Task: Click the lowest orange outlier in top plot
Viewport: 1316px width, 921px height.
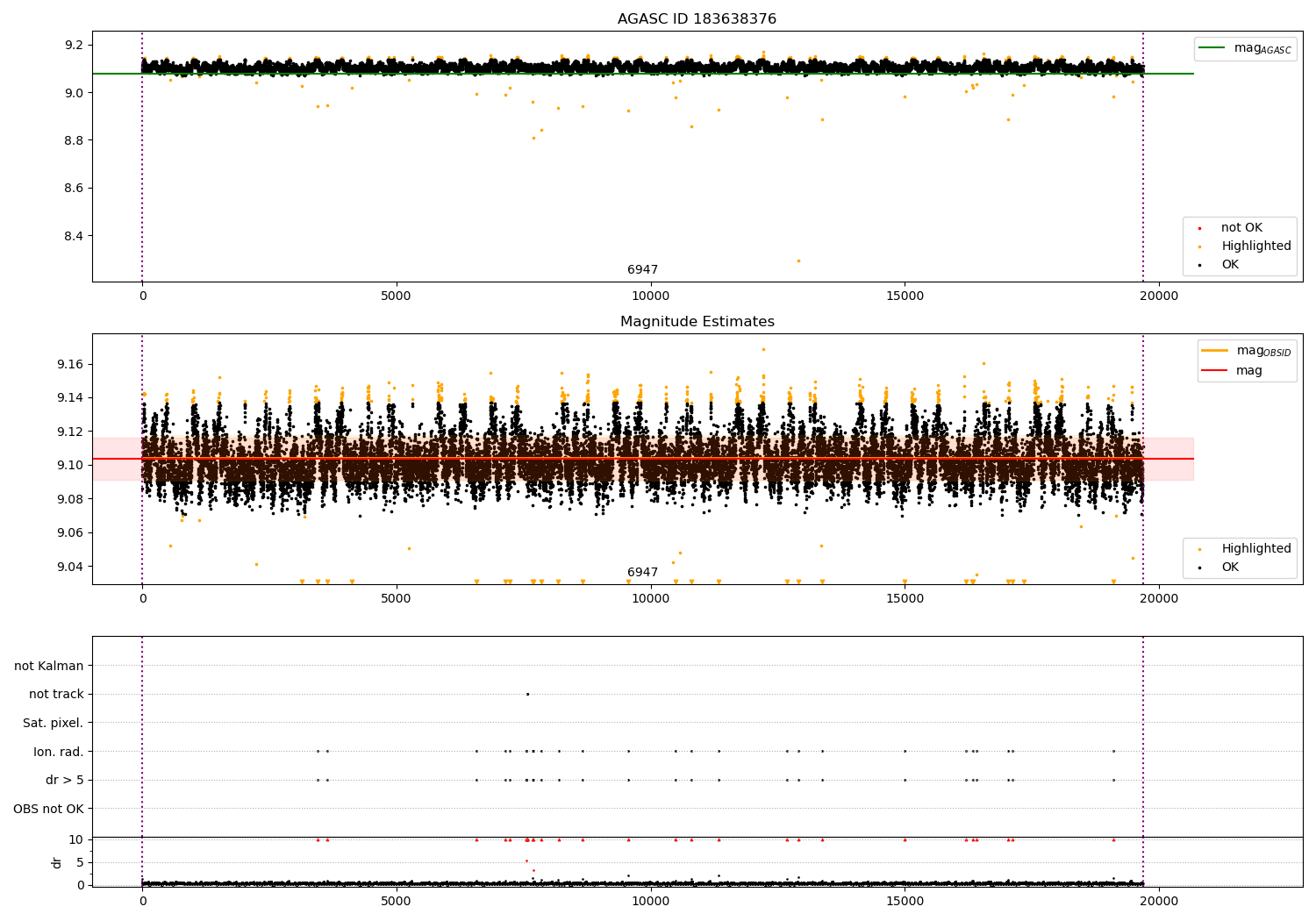Action: click(798, 261)
